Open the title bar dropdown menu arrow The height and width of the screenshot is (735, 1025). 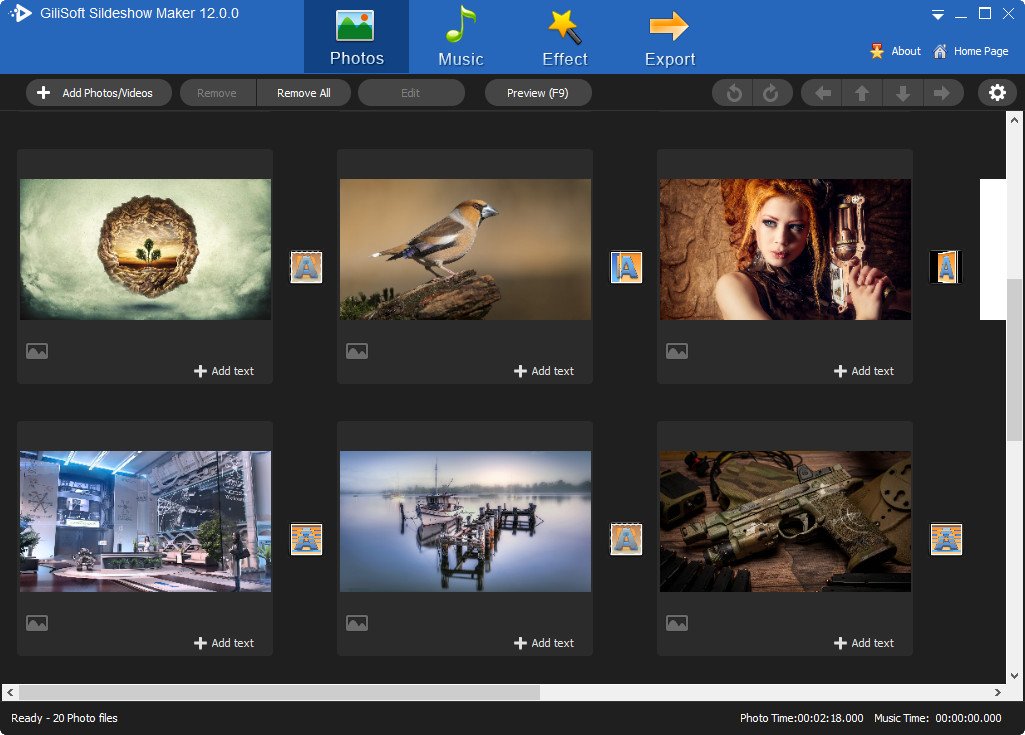click(x=938, y=15)
